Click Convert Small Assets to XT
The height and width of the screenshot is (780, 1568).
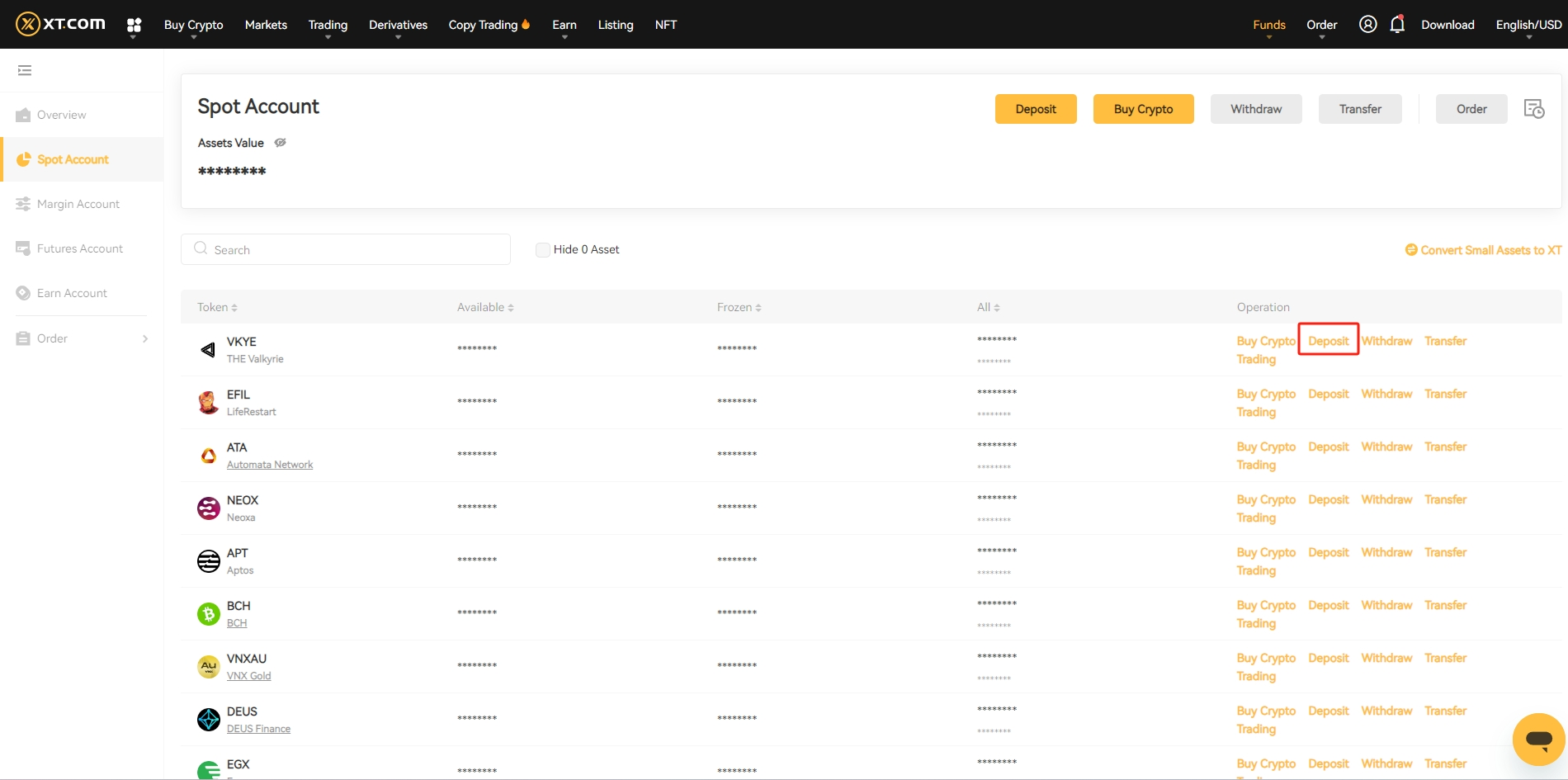[x=1483, y=250]
